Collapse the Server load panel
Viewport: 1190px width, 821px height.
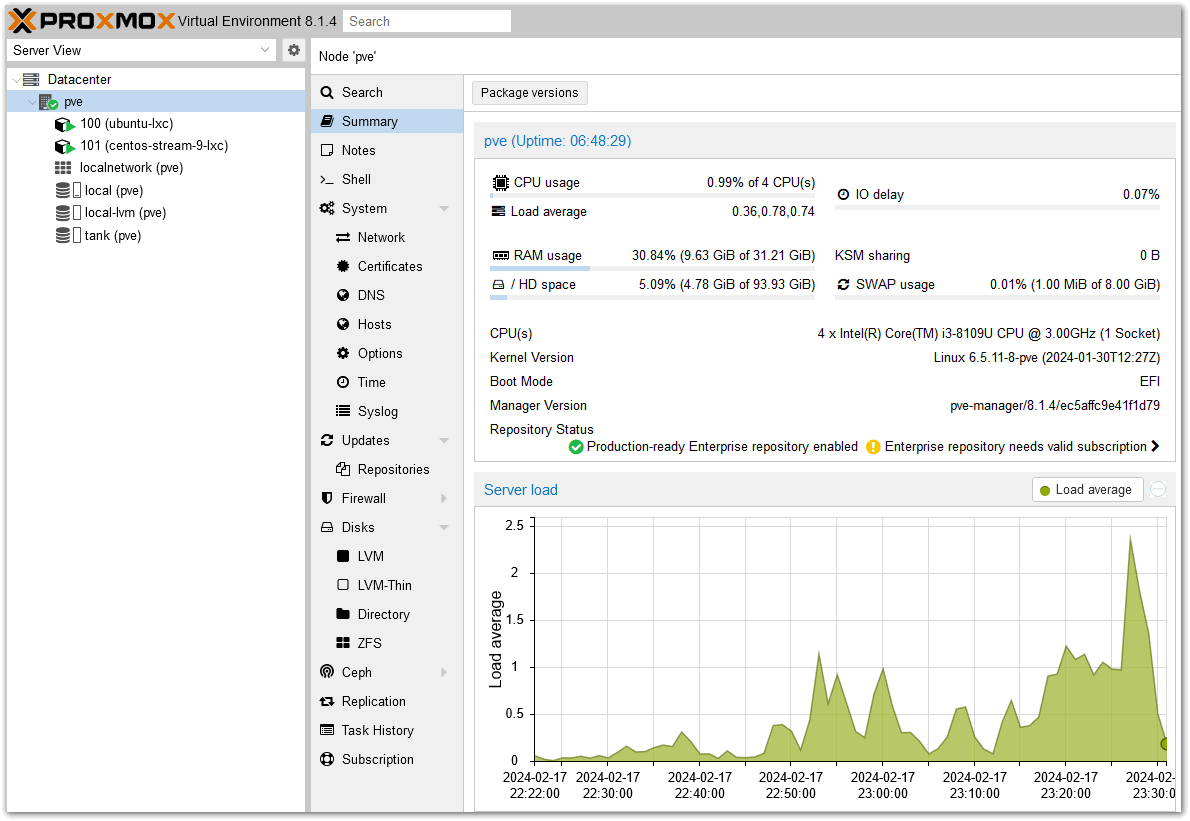click(x=1158, y=489)
